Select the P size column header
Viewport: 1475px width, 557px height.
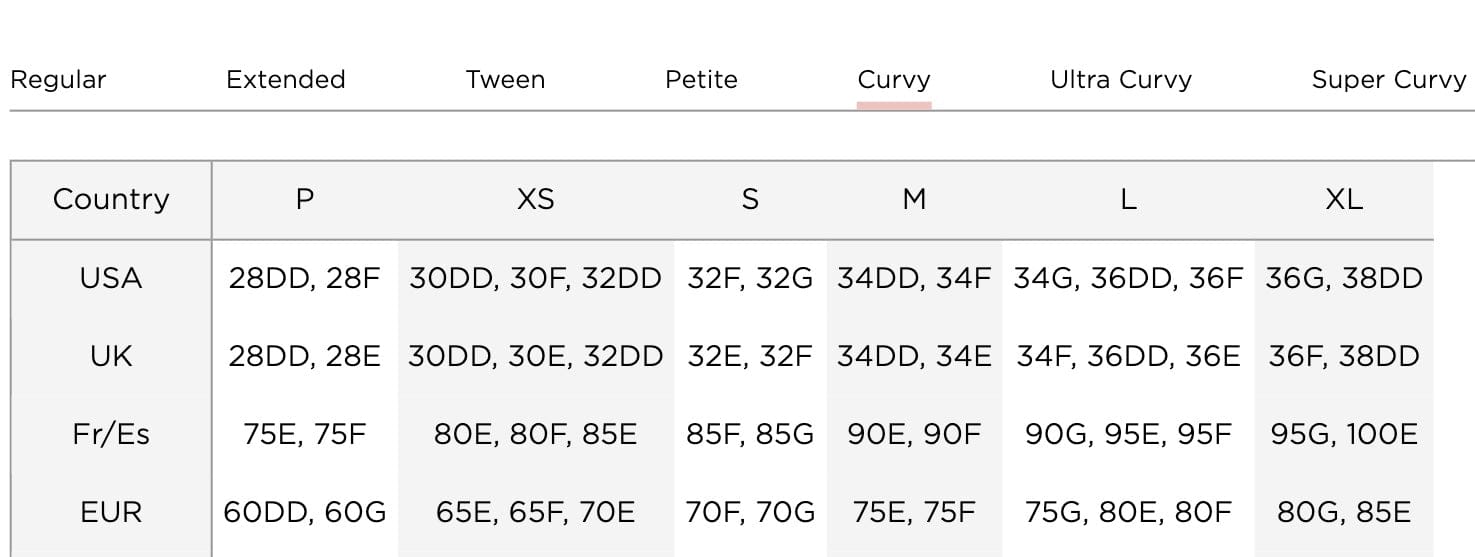tap(305, 199)
